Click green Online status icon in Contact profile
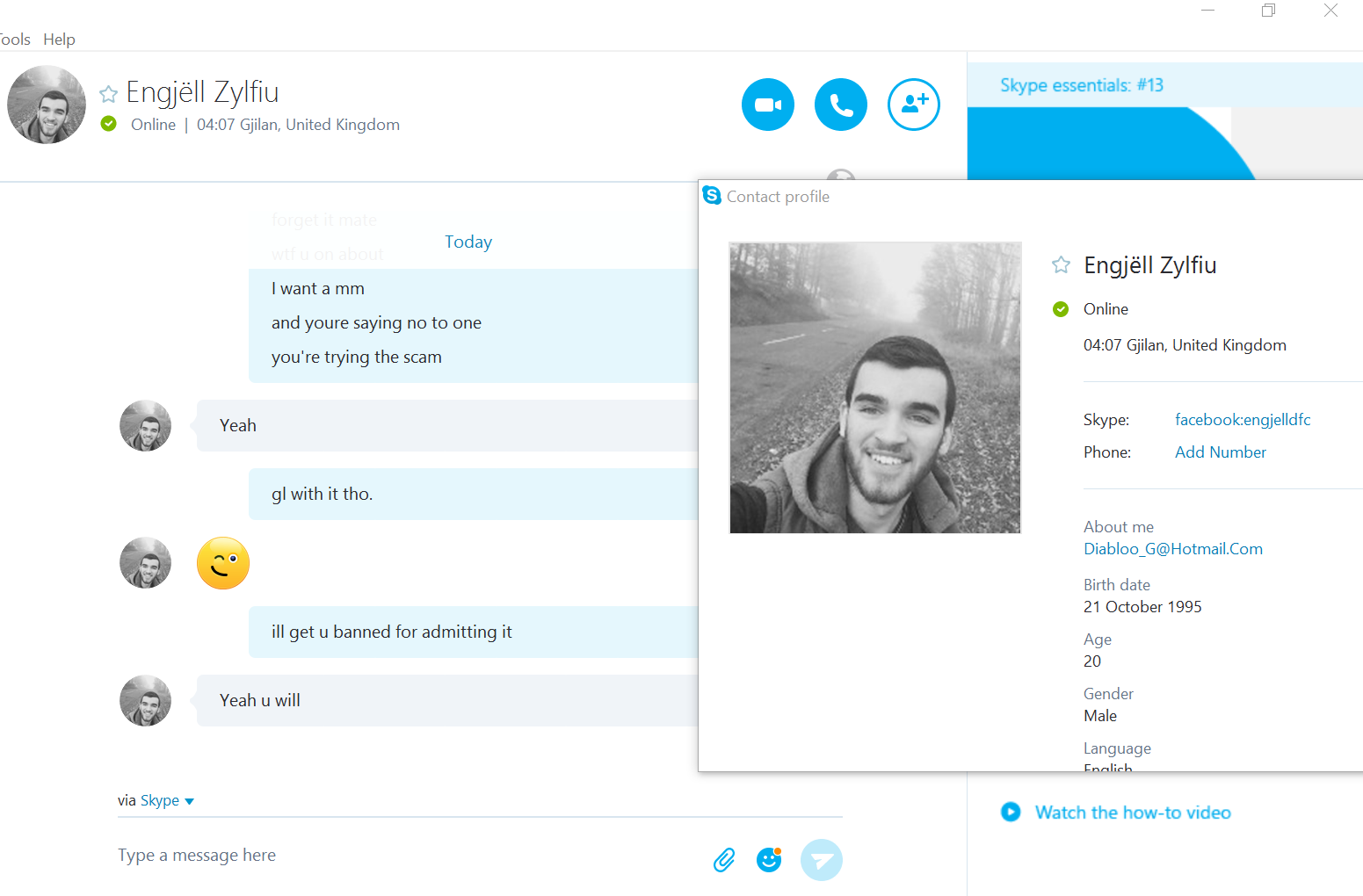Viewport: 1363px width, 896px height. (x=1061, y=309)
